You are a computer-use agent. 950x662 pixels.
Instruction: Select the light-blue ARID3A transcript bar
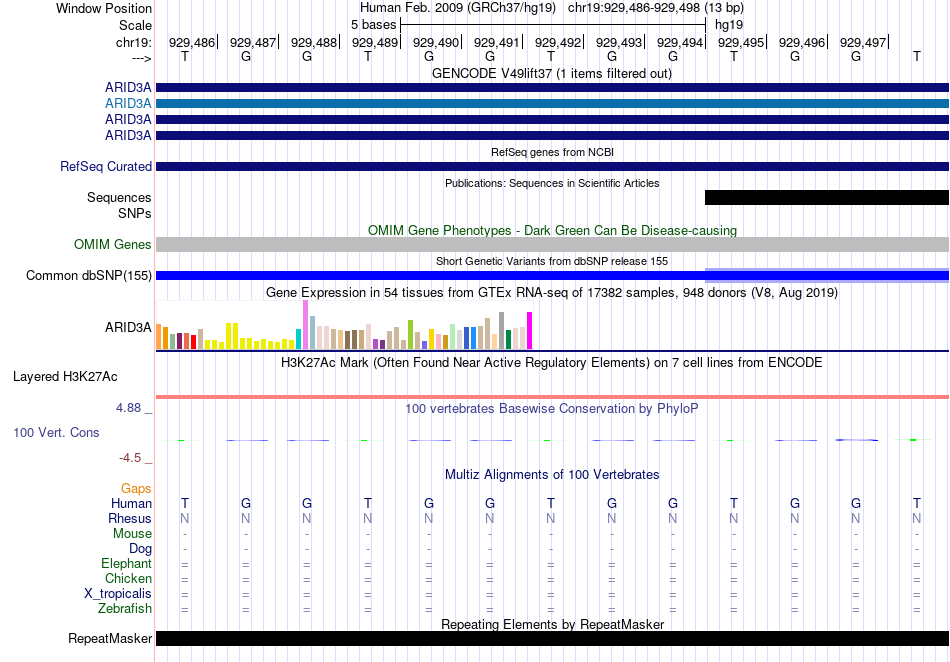[552, 104]
